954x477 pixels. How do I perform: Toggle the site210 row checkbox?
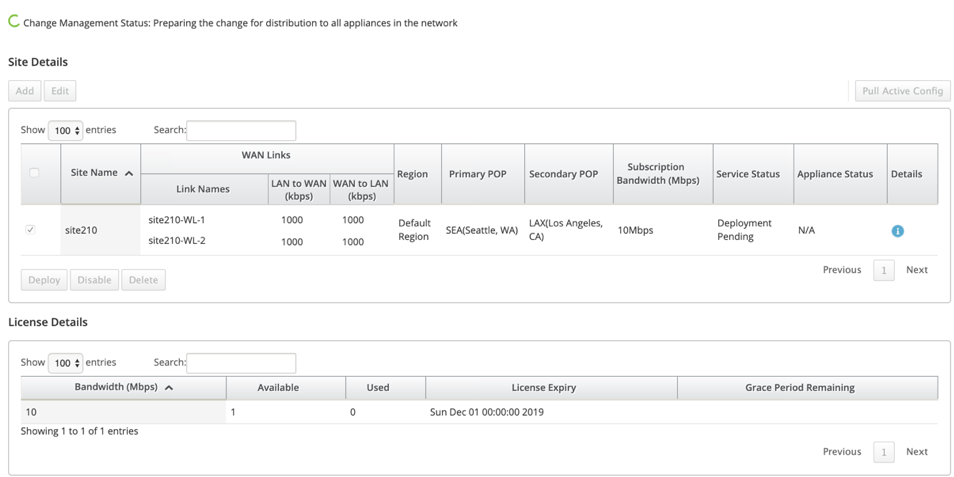pos(30,230)
